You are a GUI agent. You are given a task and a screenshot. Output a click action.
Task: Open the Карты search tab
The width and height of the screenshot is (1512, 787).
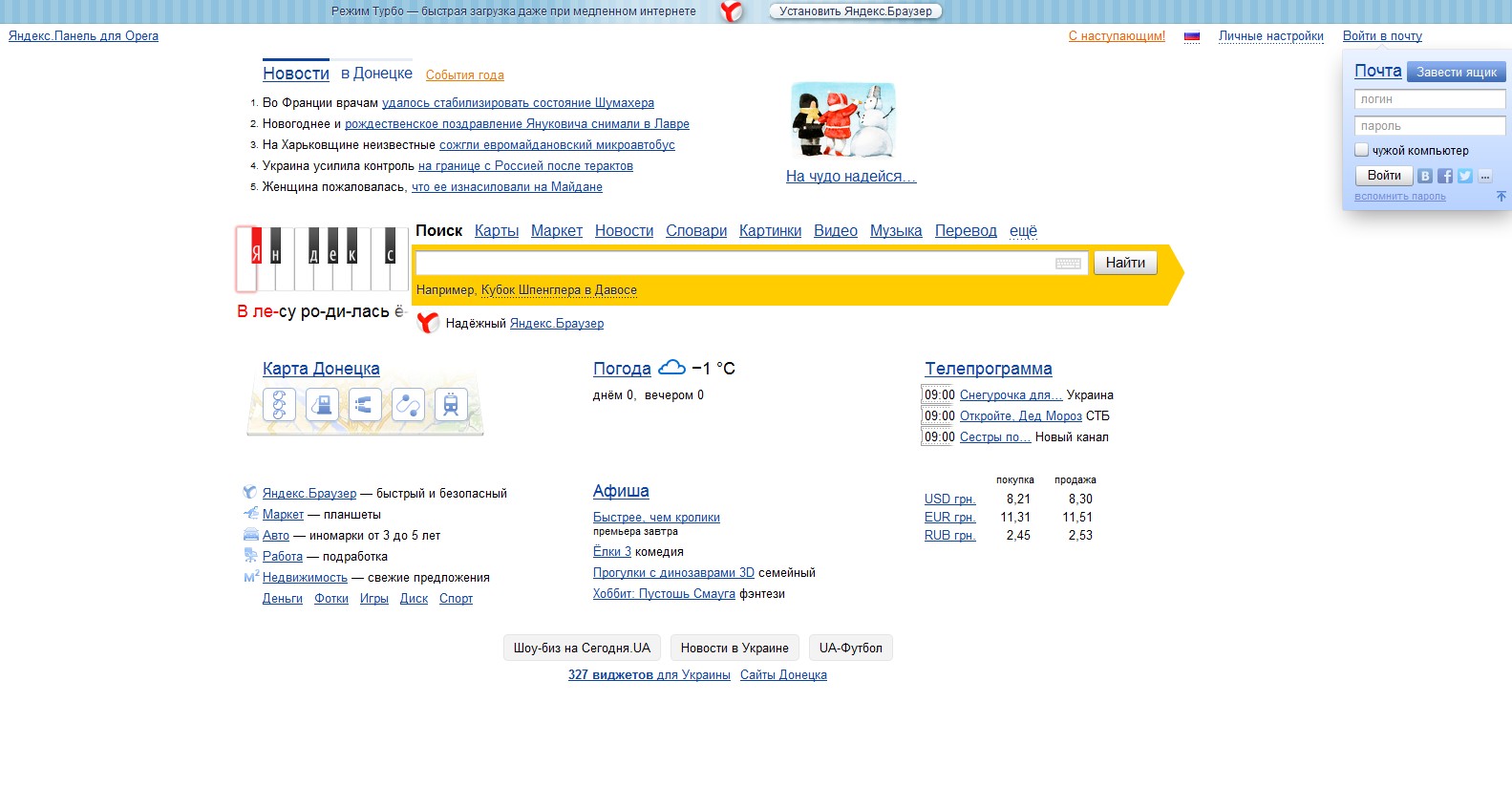[x=497, y=230]
